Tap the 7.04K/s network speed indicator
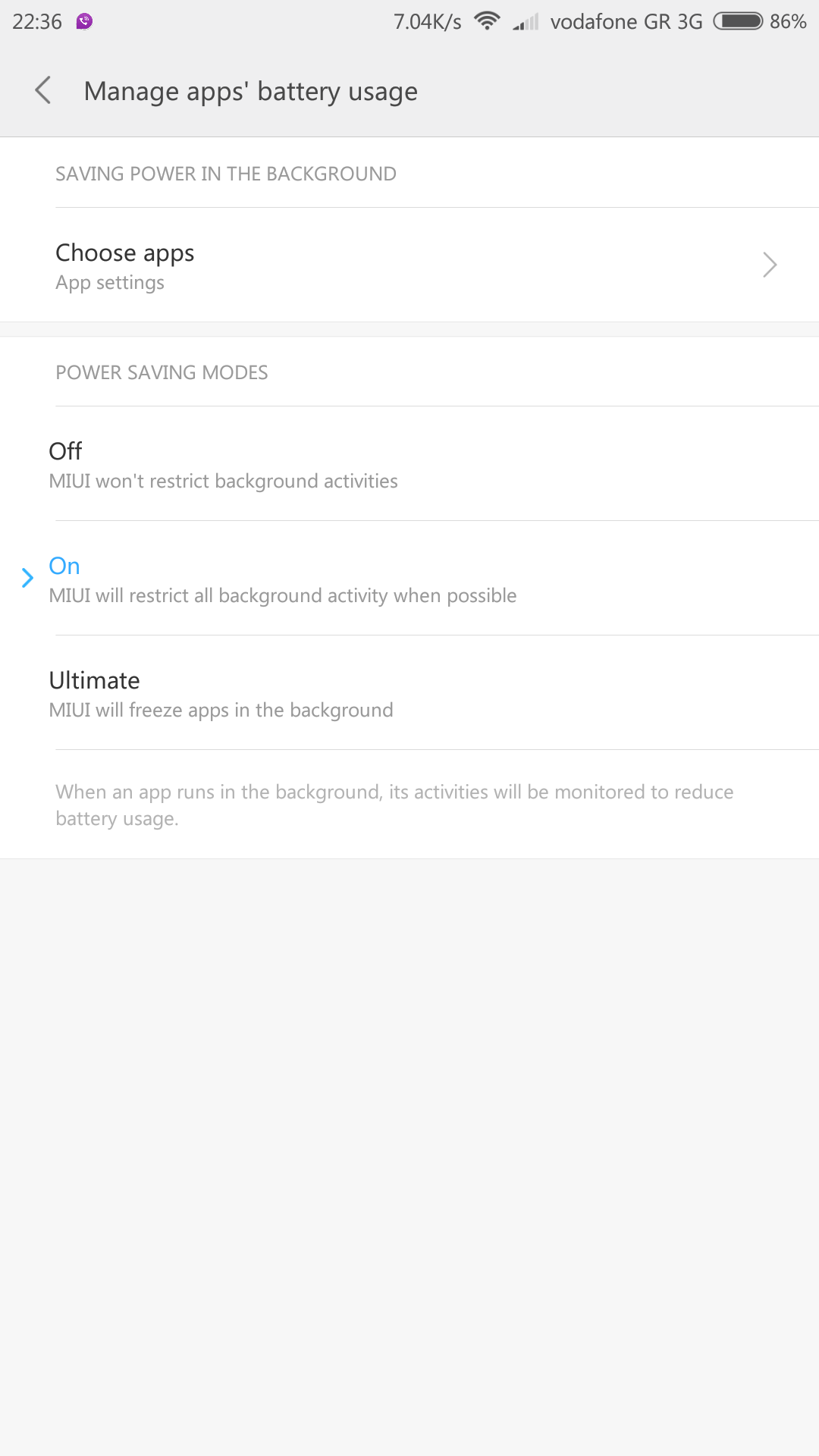Screen dimensions: 819x1456 [427, 22]
